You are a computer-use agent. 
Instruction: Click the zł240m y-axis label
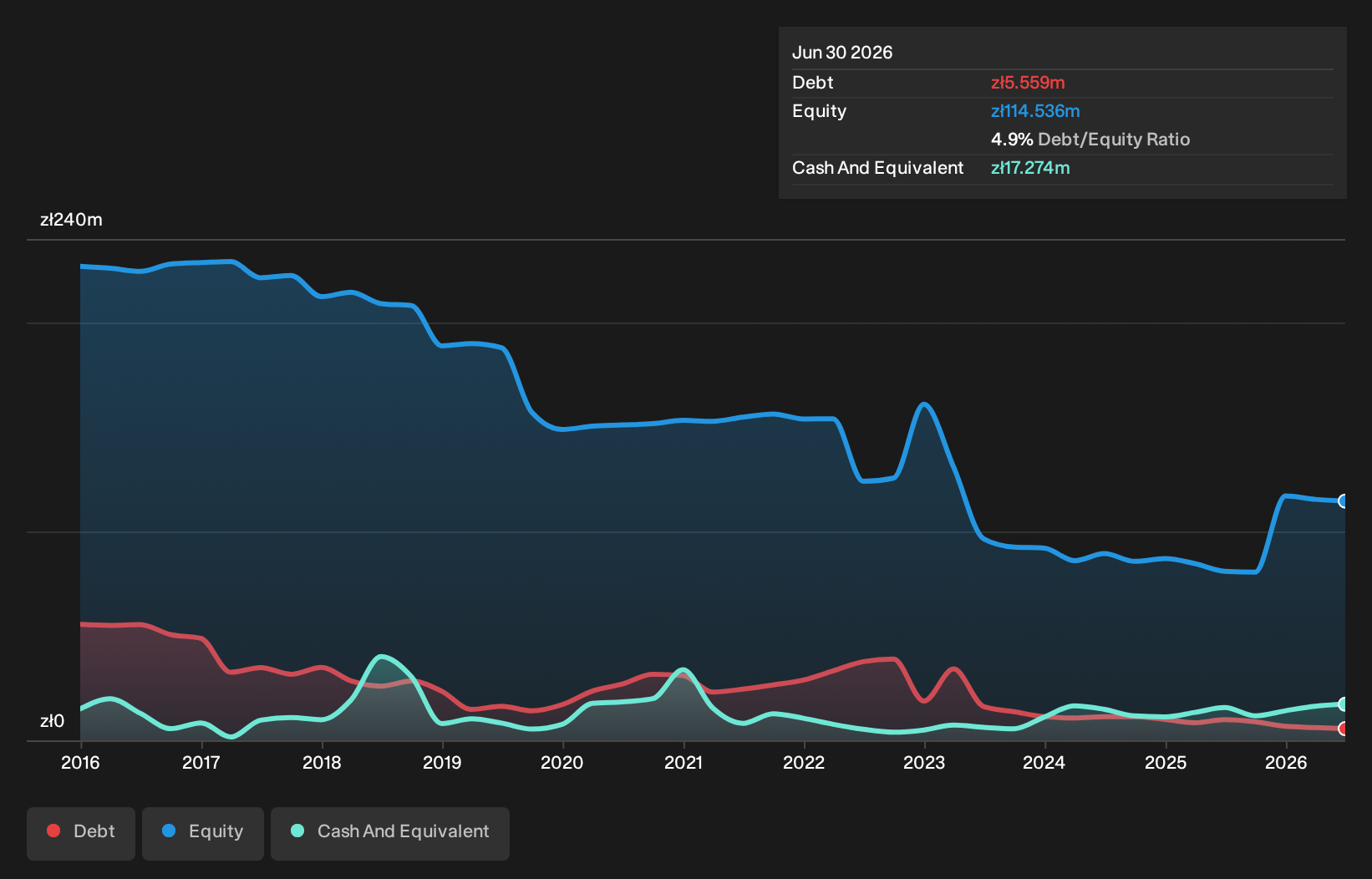71,220
